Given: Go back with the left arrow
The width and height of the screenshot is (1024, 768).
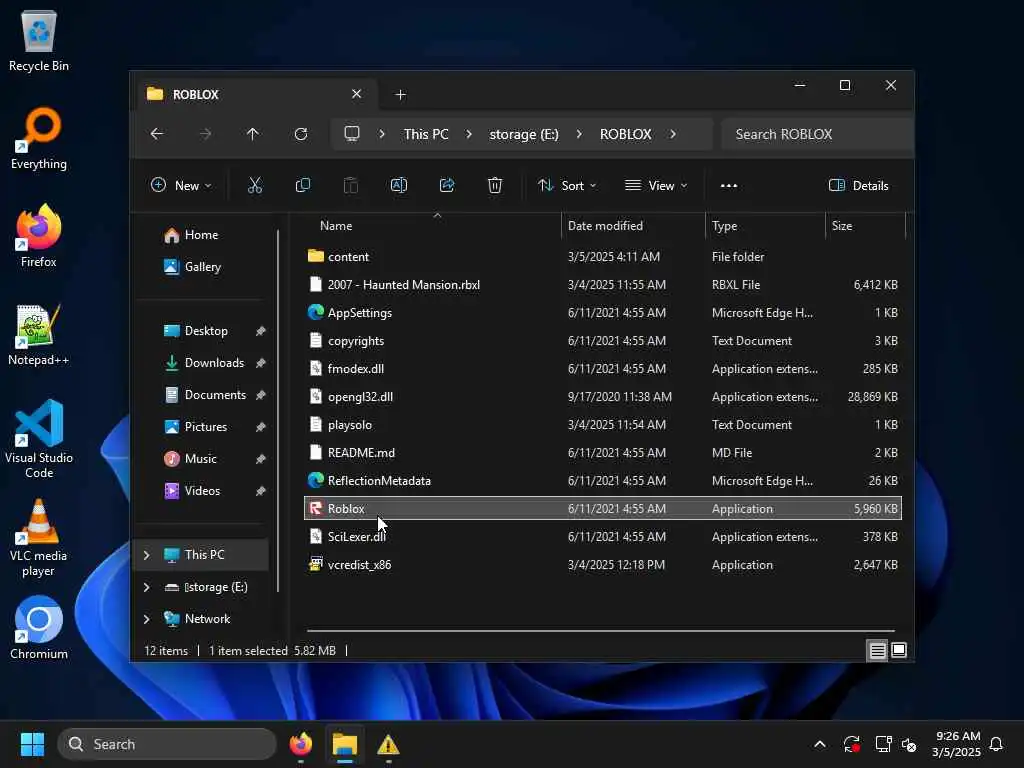Looking at the screenshot, I should 157,134.
